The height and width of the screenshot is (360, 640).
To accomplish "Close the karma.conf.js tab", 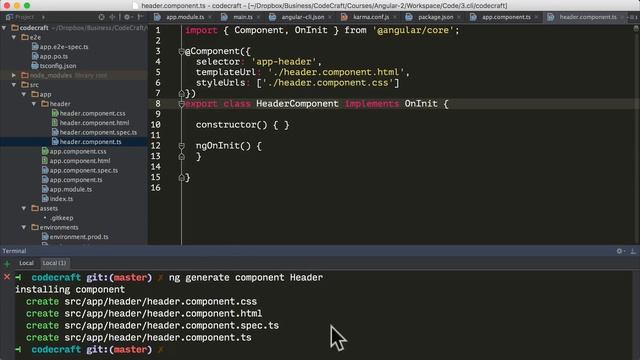I will 395,17.
